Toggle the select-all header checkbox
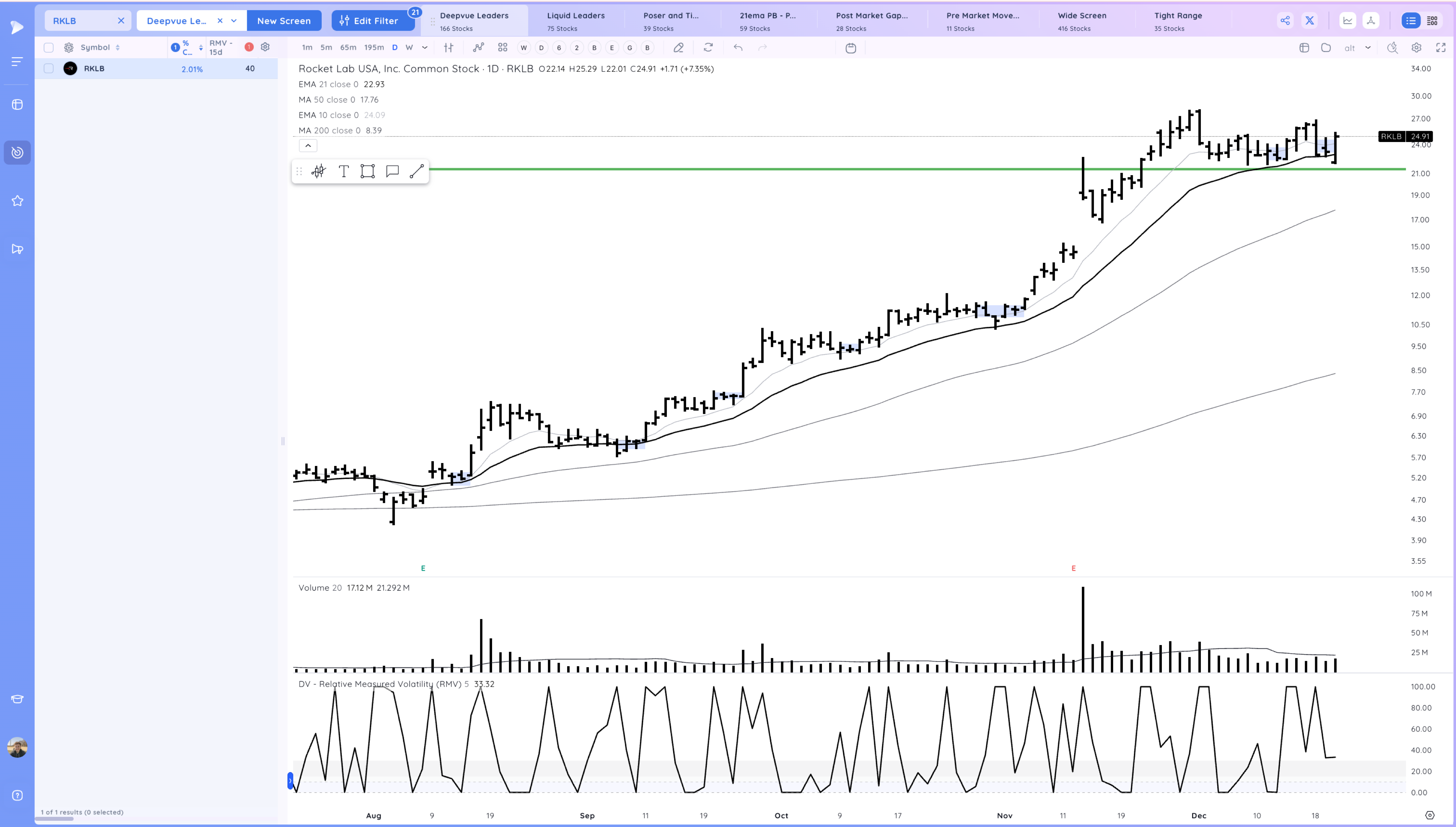1456x827 pixels. click(49, 48)
